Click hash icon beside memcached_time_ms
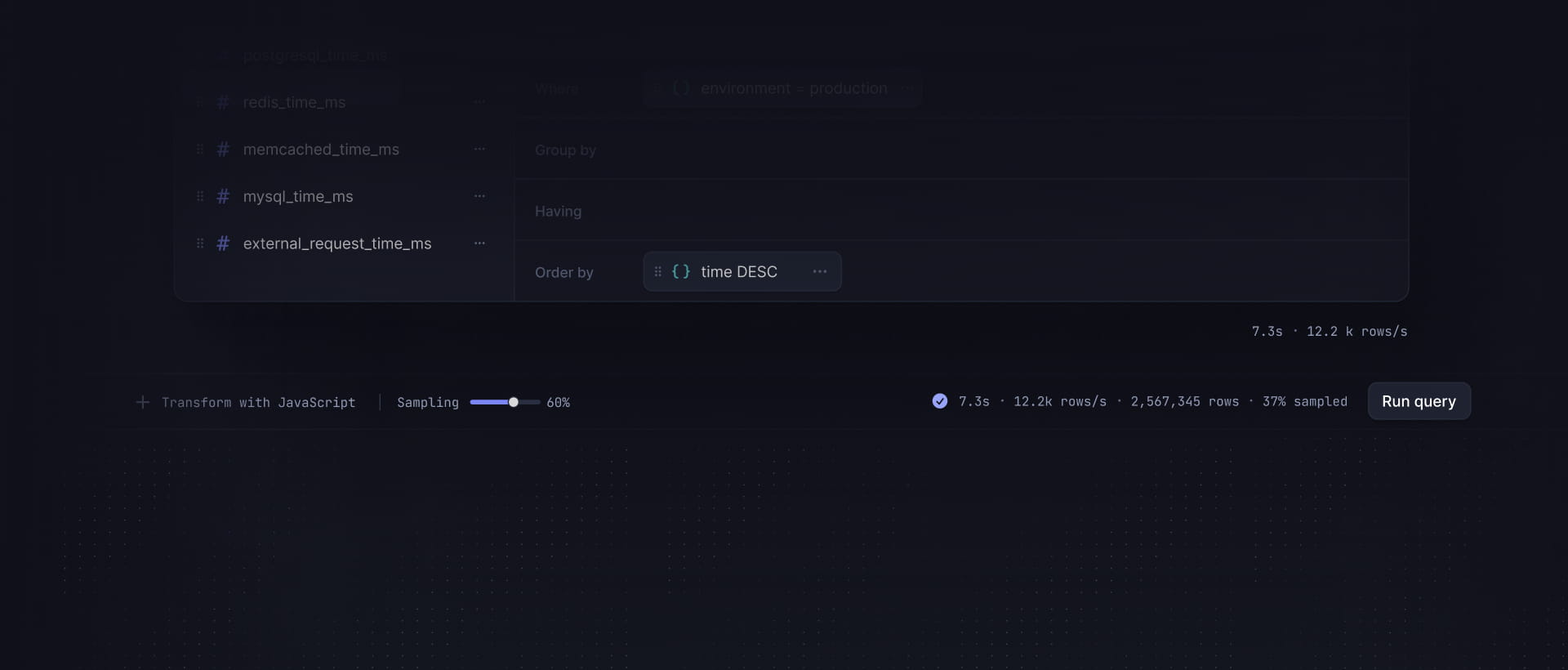This screenshot has height=670, width=1568. (223, 150)
